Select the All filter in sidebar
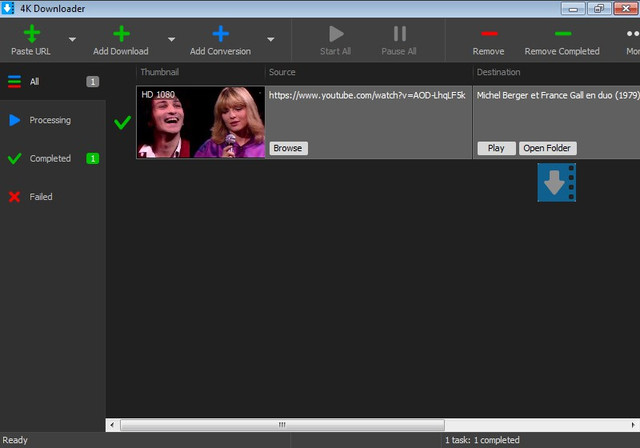 53,82
